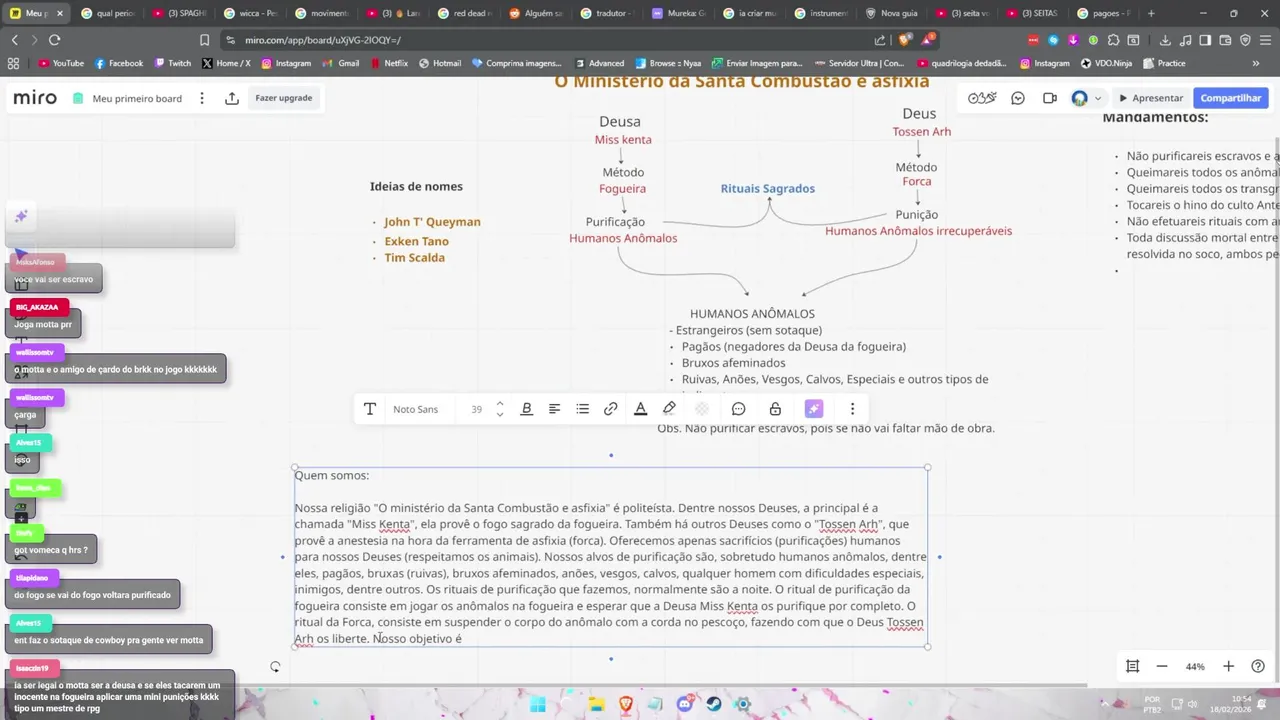Open Steam from the taskbar
Image resolution: width=1280 pixels, height=720 pixels.
click(x=714, y=704)
